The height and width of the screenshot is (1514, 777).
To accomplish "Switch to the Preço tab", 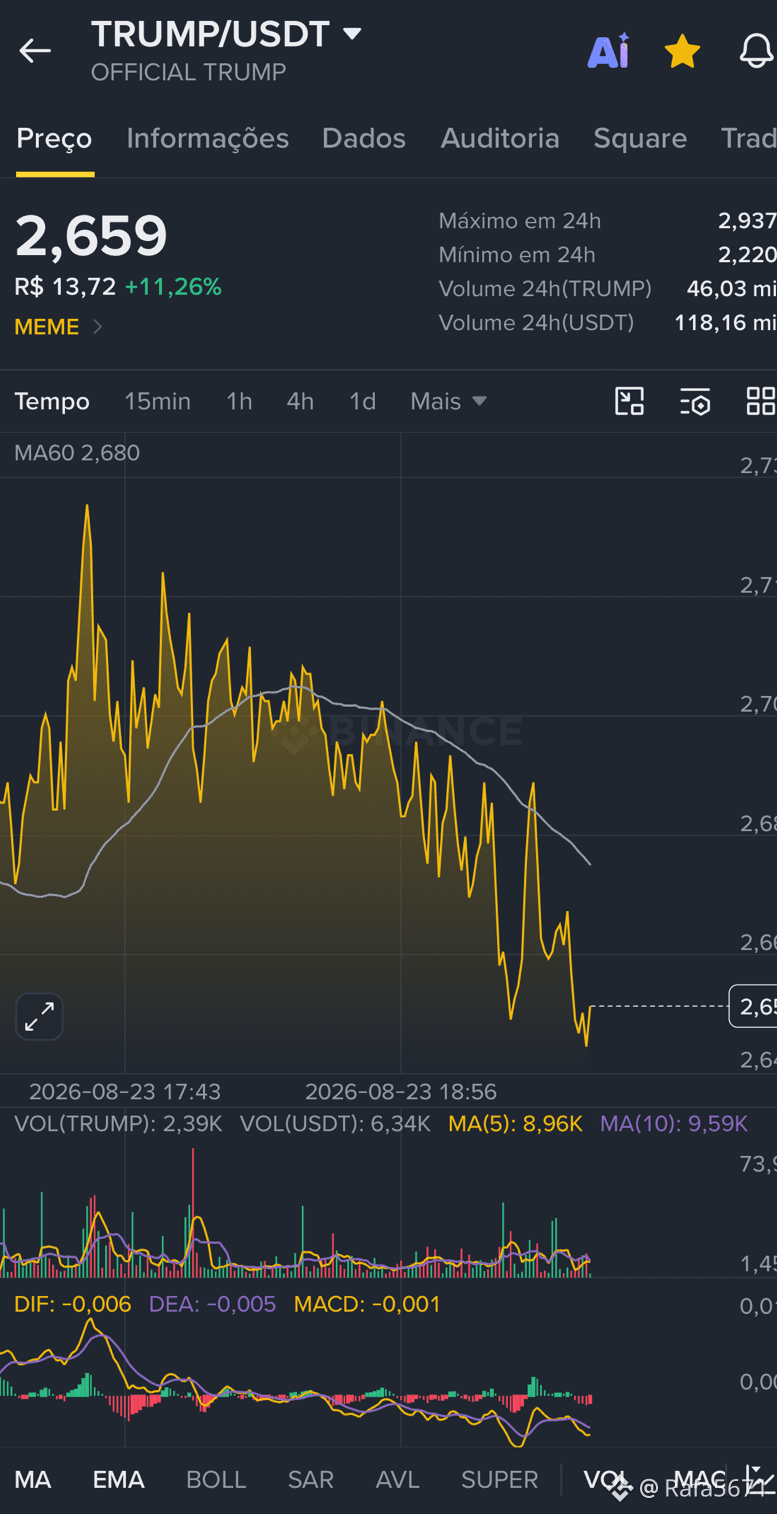I will pyautogui.click(x=54, y=138).
